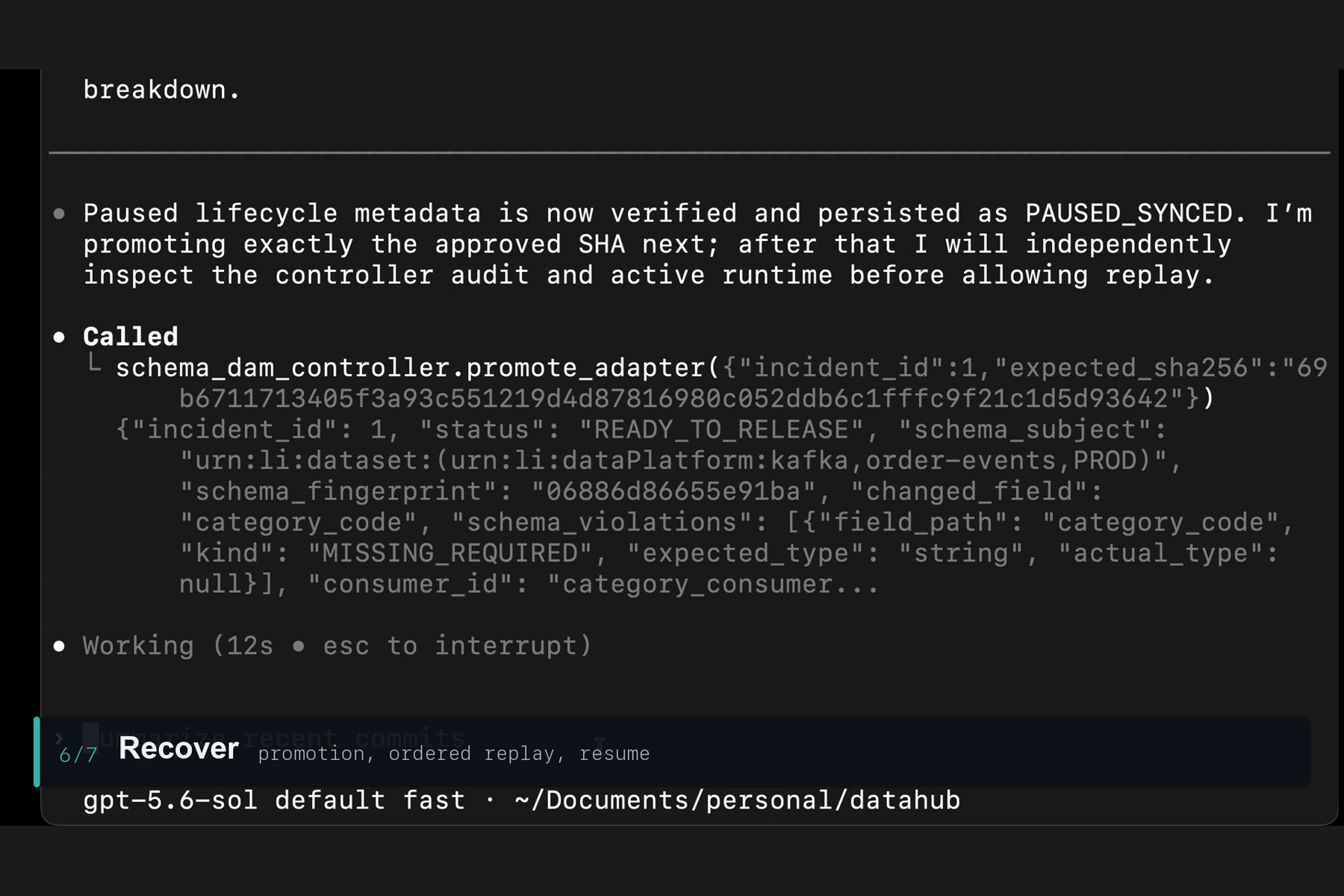
Task: Click the bullet next to the Called heading
Action: tap(60, 337)
